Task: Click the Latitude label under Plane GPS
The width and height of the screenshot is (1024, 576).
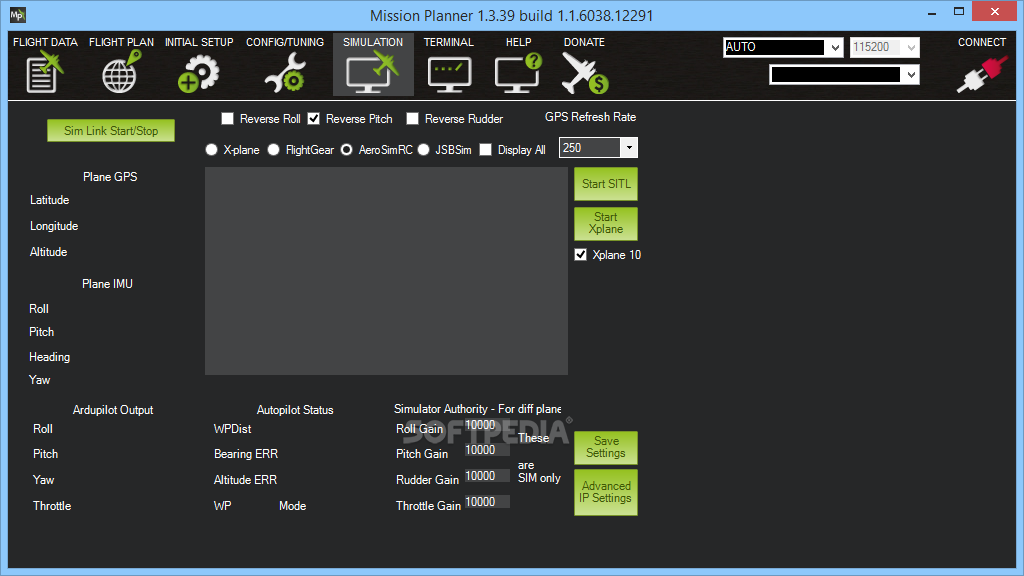Action: pyautogui.click(x=50, y=200)
